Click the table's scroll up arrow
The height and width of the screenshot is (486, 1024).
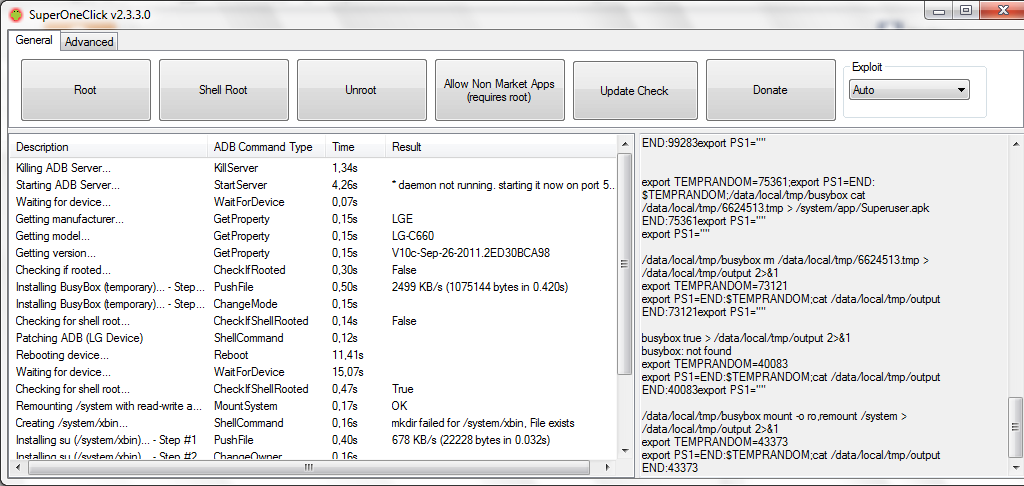(x=624, y=144)
